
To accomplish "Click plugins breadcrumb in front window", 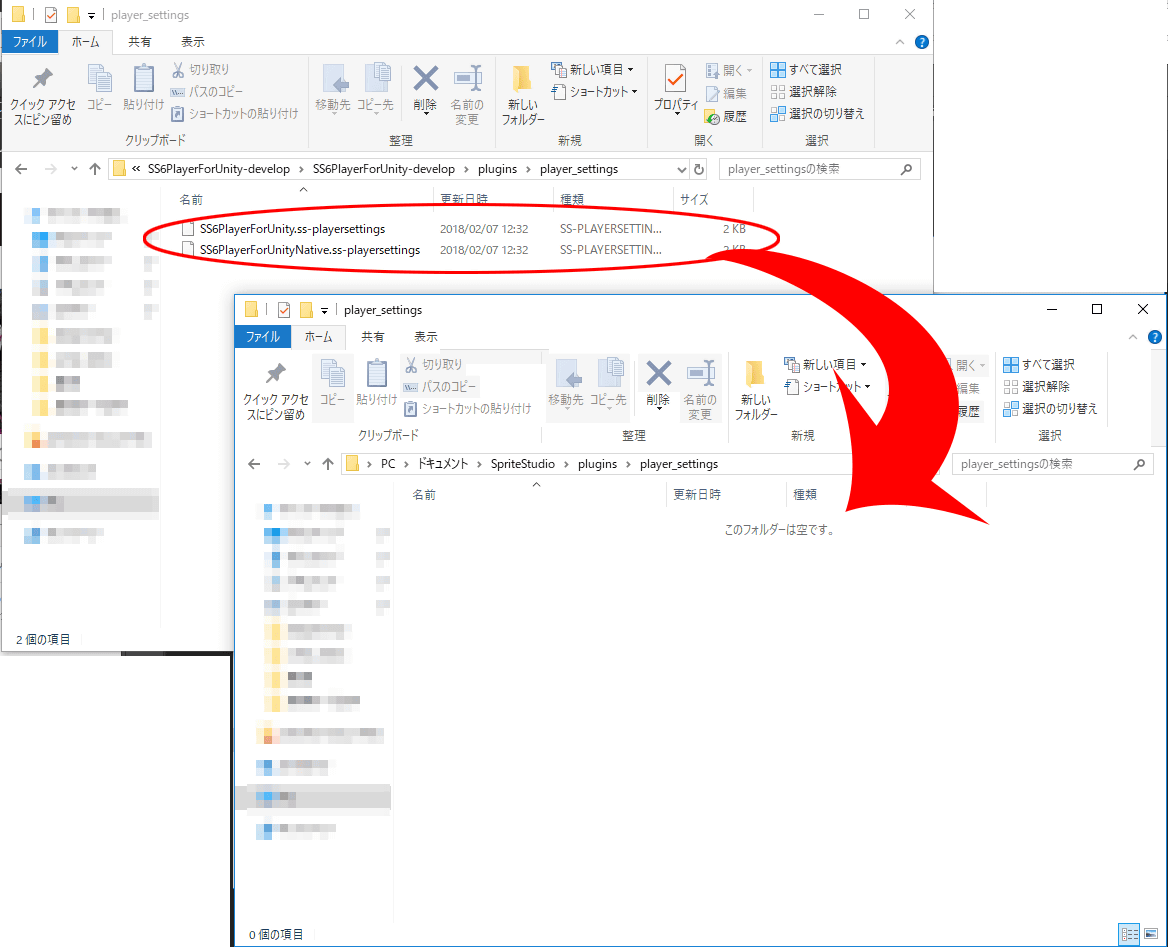I will (597, 464).
